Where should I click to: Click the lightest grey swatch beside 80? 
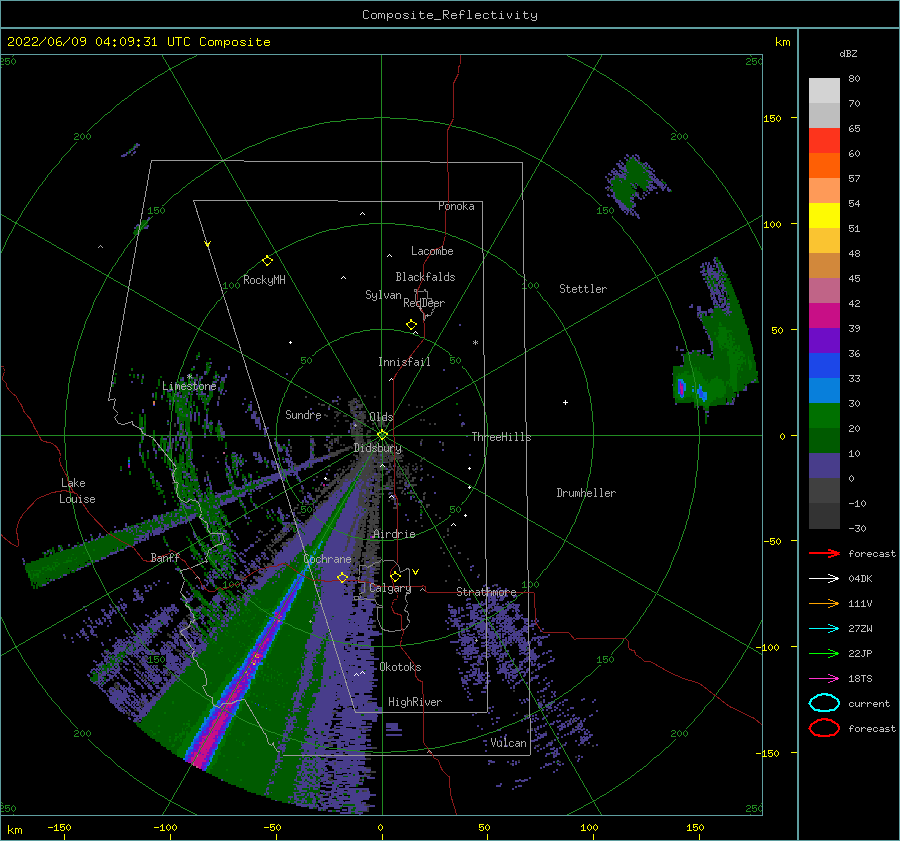pyautogui.click(x=824, y=90)
